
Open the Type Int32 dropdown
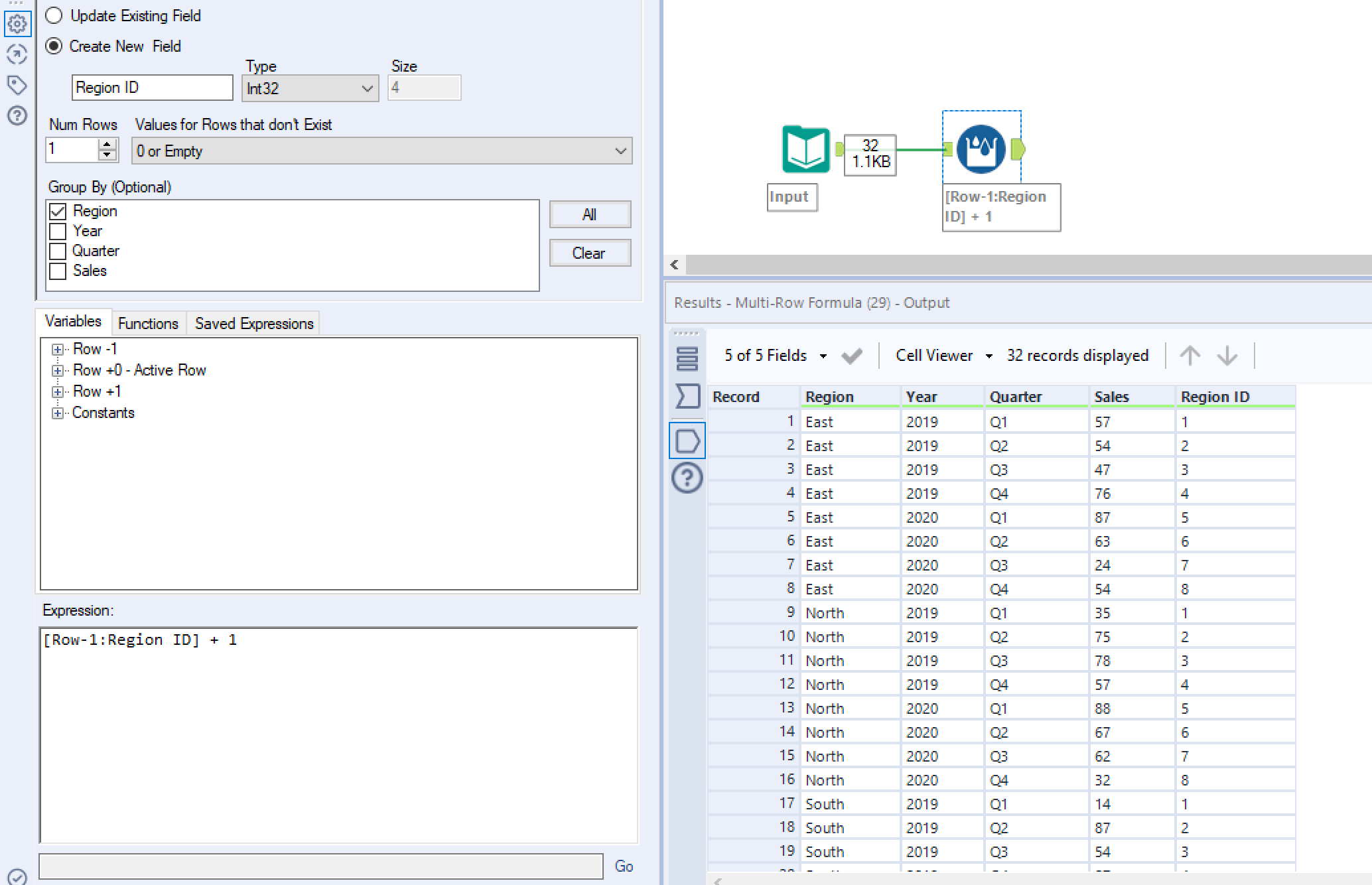tap(310, 88)
